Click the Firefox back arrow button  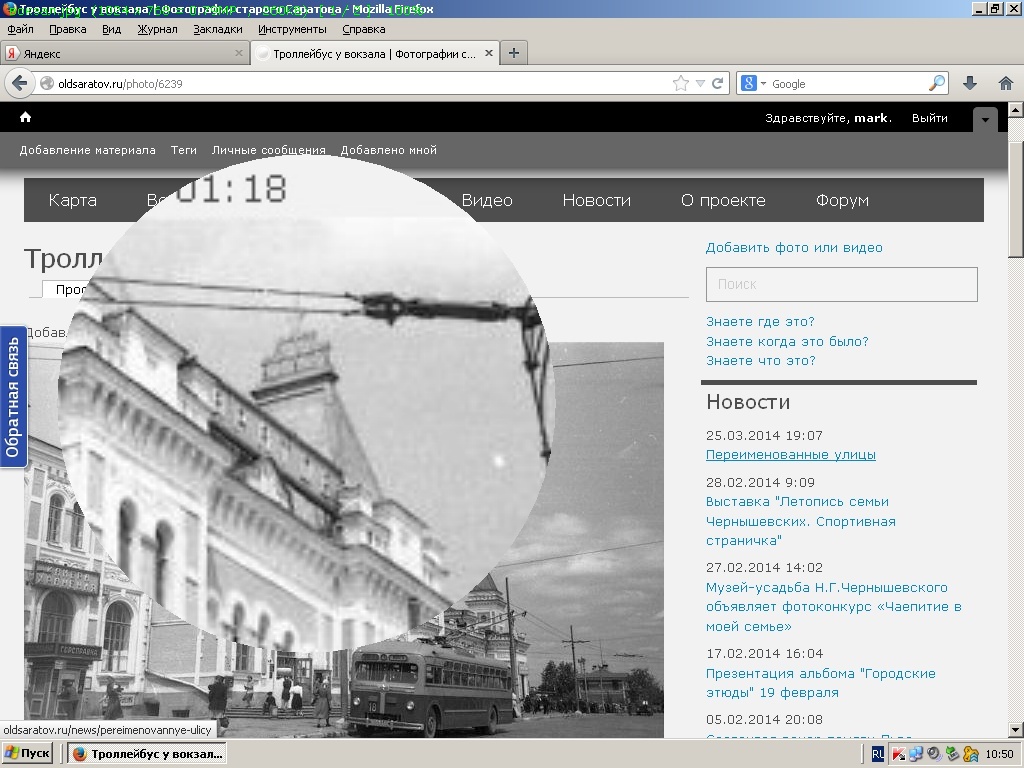pos(20,83)
